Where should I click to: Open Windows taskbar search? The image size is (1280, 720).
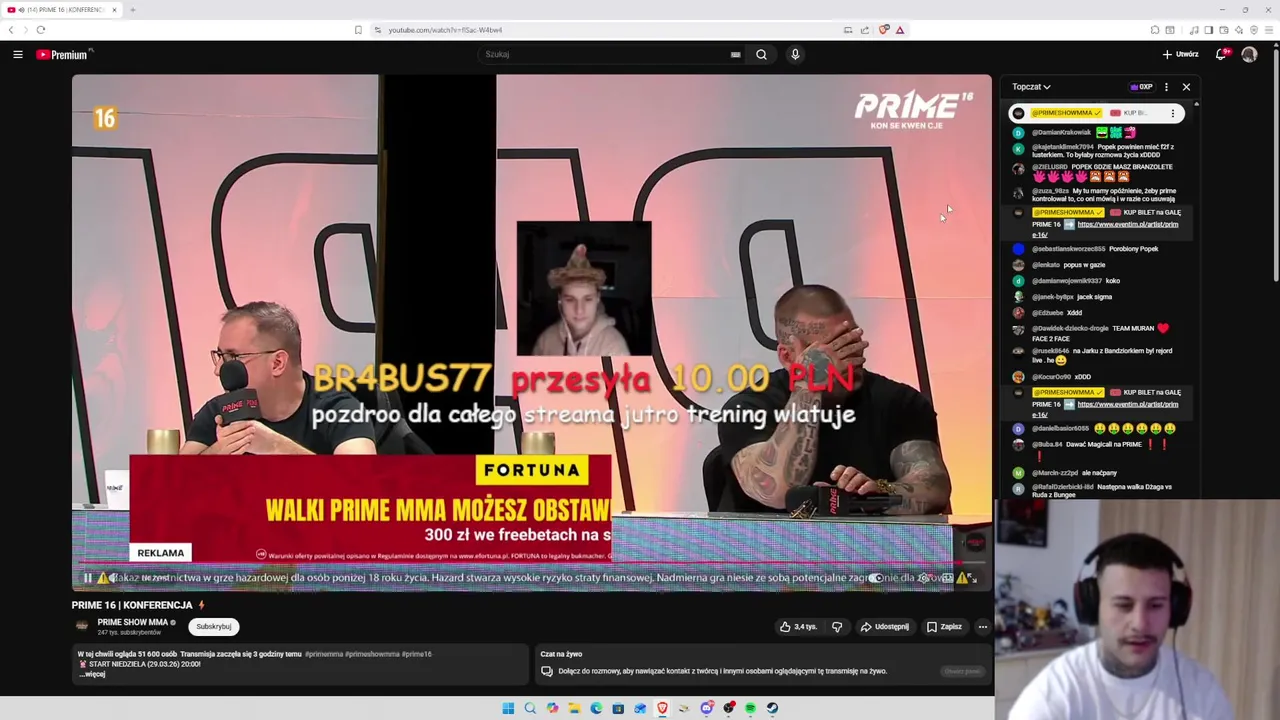point(530,708)
